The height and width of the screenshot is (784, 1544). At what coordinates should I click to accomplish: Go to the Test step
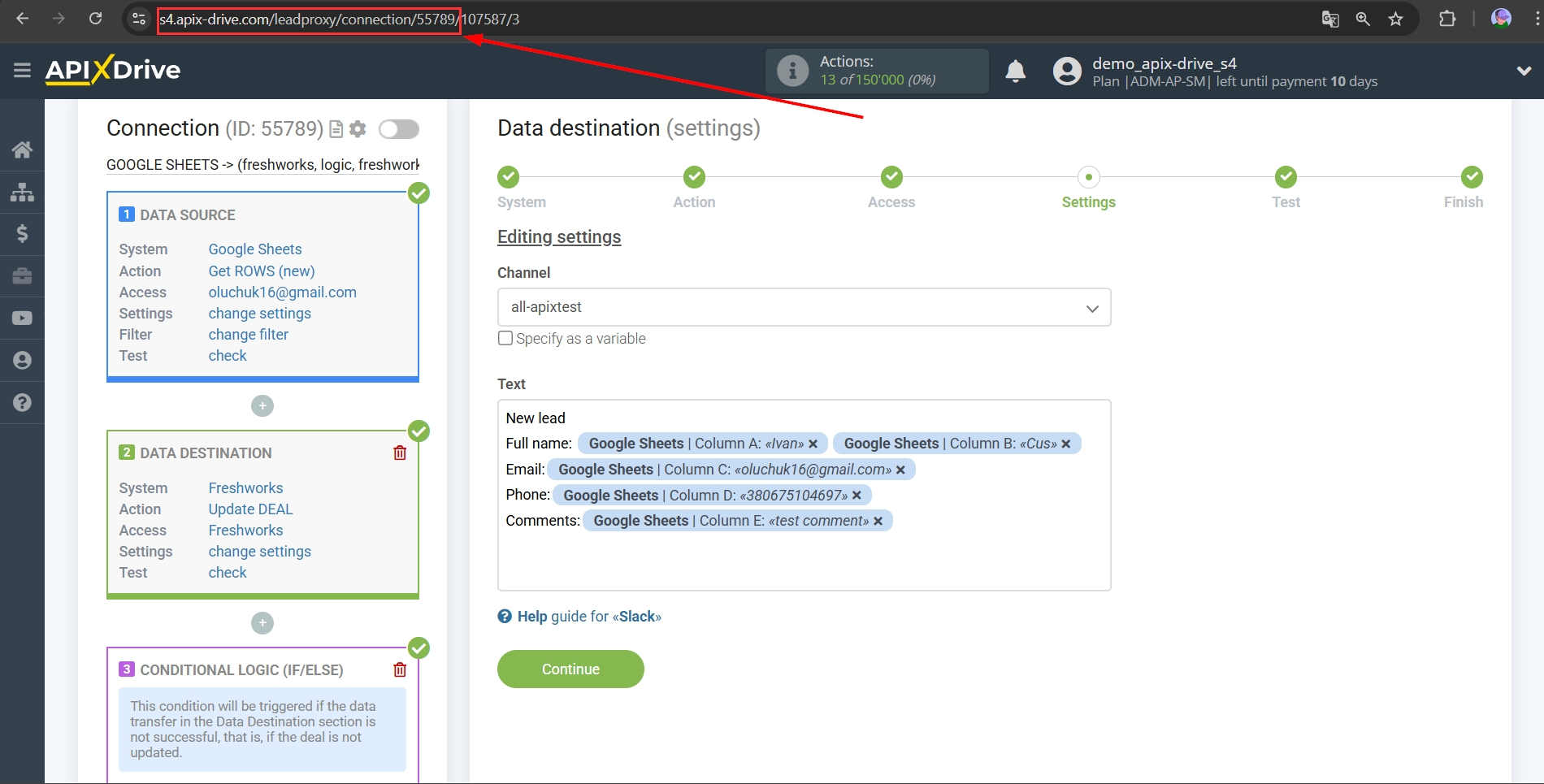(x=1286, y=177)
